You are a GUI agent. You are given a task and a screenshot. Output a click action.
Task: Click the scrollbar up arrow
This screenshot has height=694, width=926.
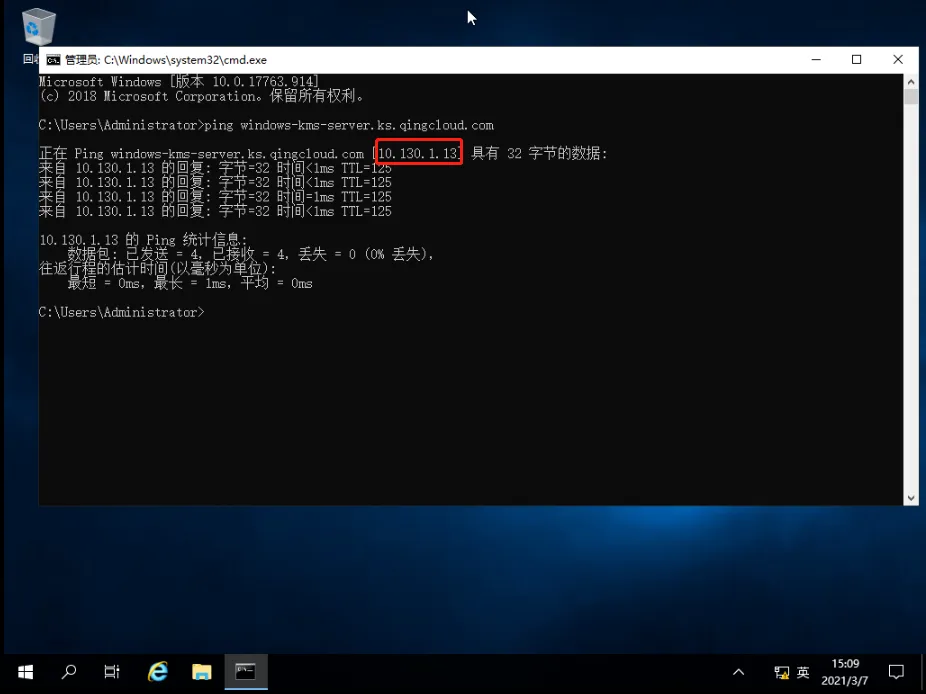point(910,82)
